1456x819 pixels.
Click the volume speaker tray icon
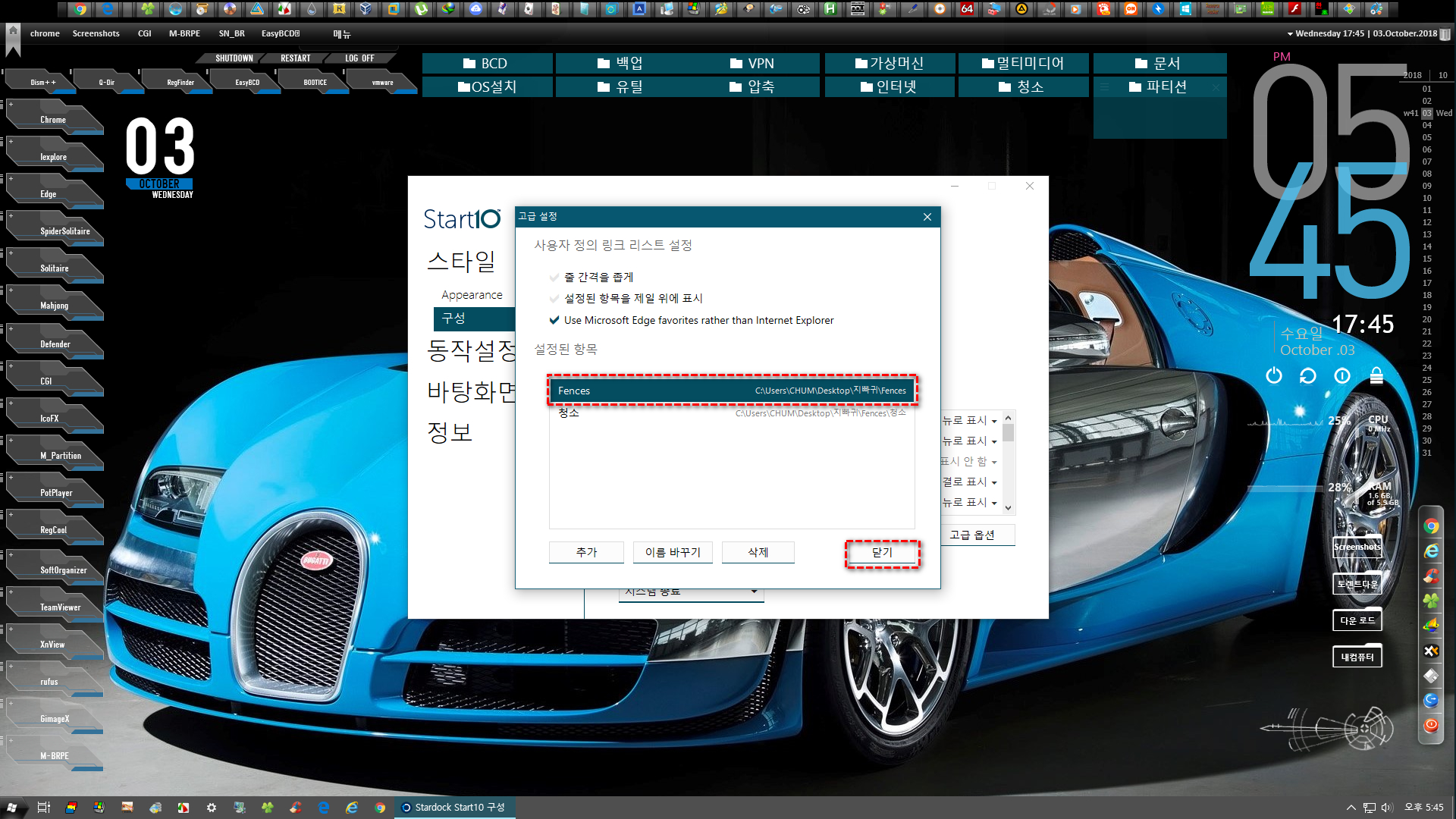(x=1387, y=808)
